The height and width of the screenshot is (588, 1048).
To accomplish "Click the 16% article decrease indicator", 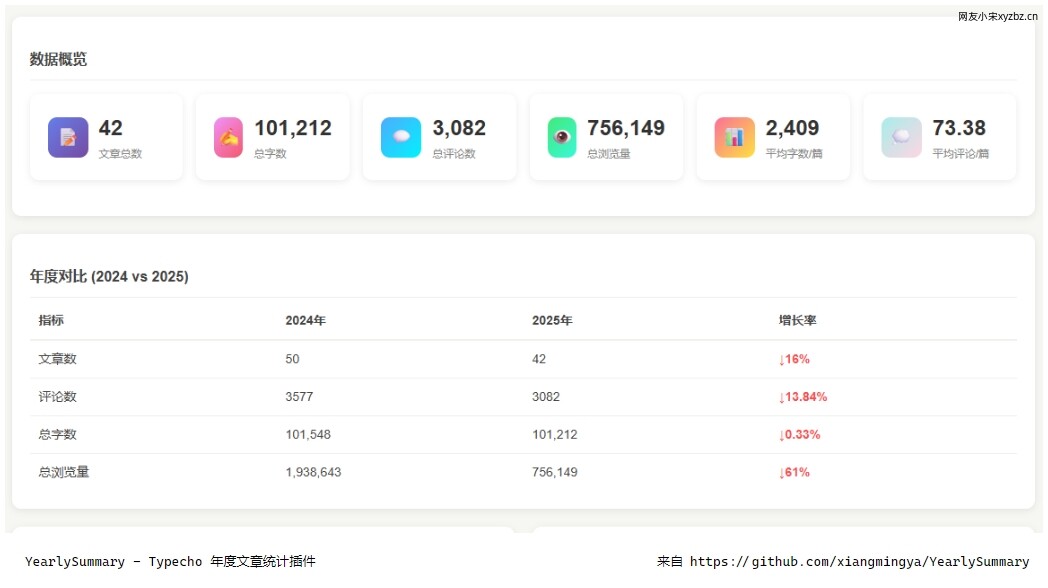I will (x=794, y=359).
